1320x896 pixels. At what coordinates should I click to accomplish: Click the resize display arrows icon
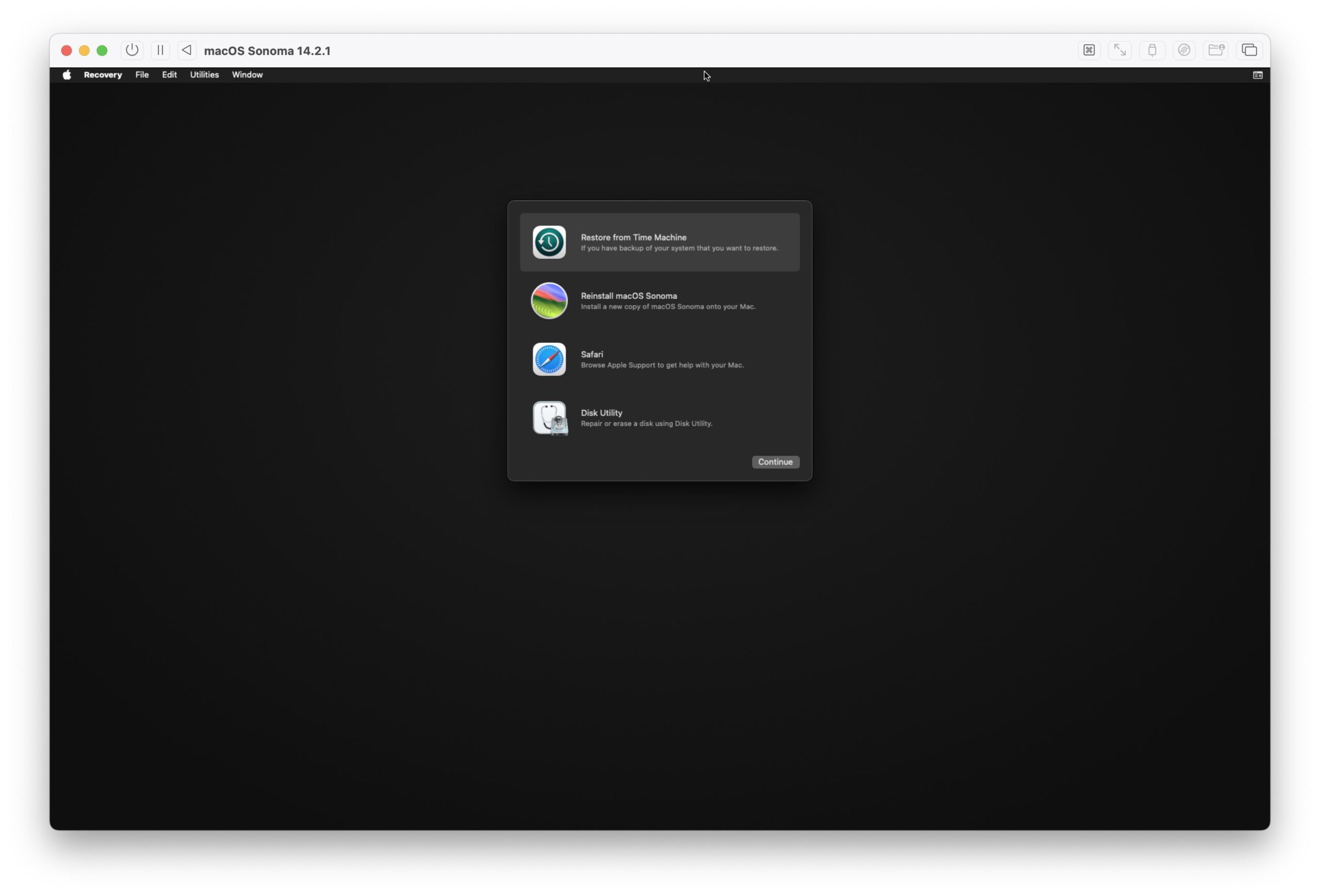[1120, 50]
